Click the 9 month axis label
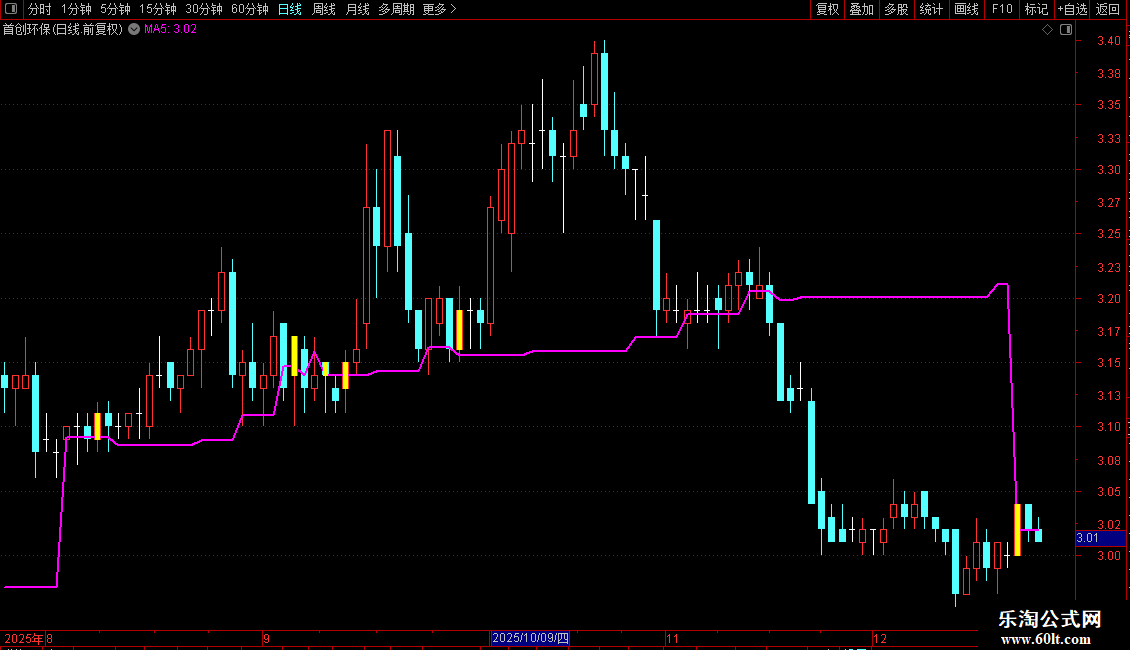 pyautogui.click(x=267, y=638)
